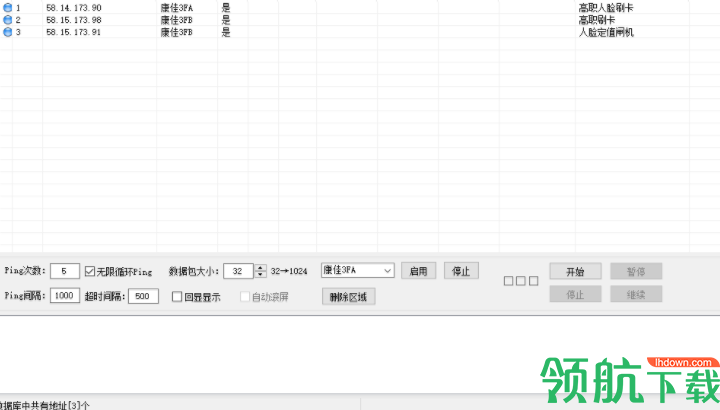The height and width of the screenshot is (410, 720).
Task: Increase packet size with up arrow
Action: tap(260, 268)
